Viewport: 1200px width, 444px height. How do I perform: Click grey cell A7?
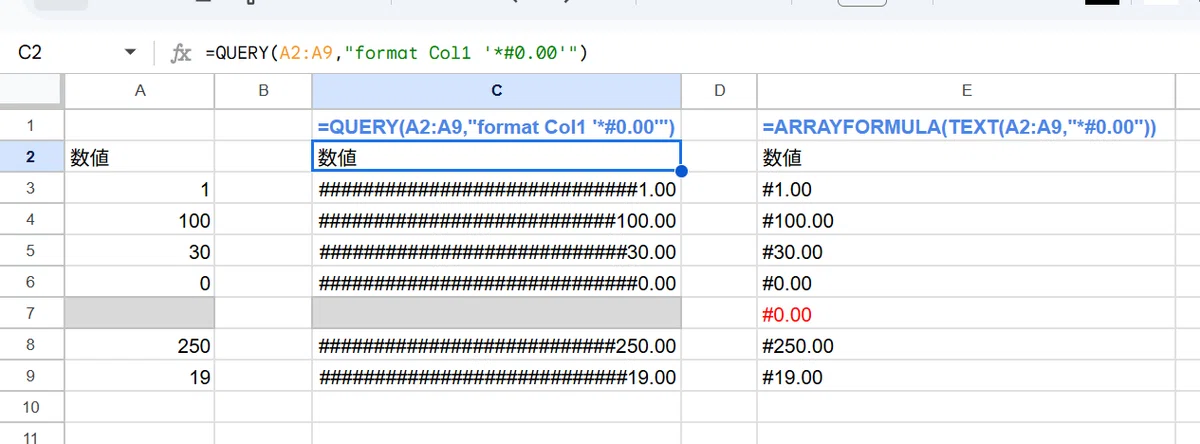139,314
